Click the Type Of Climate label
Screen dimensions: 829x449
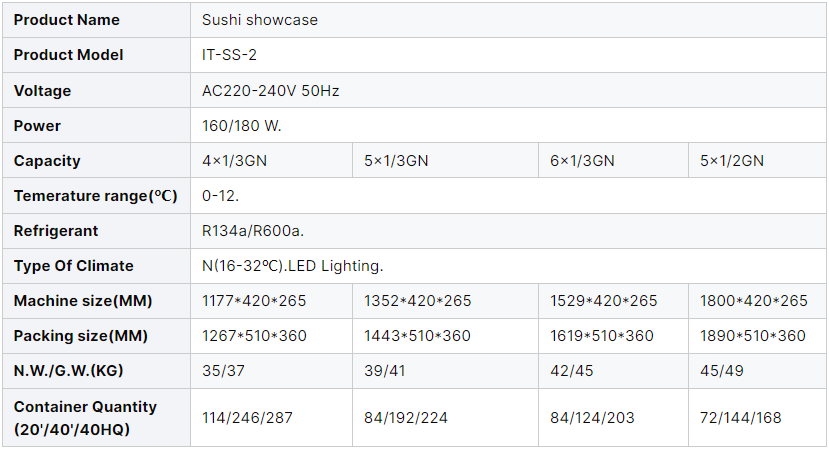[74, 266]
